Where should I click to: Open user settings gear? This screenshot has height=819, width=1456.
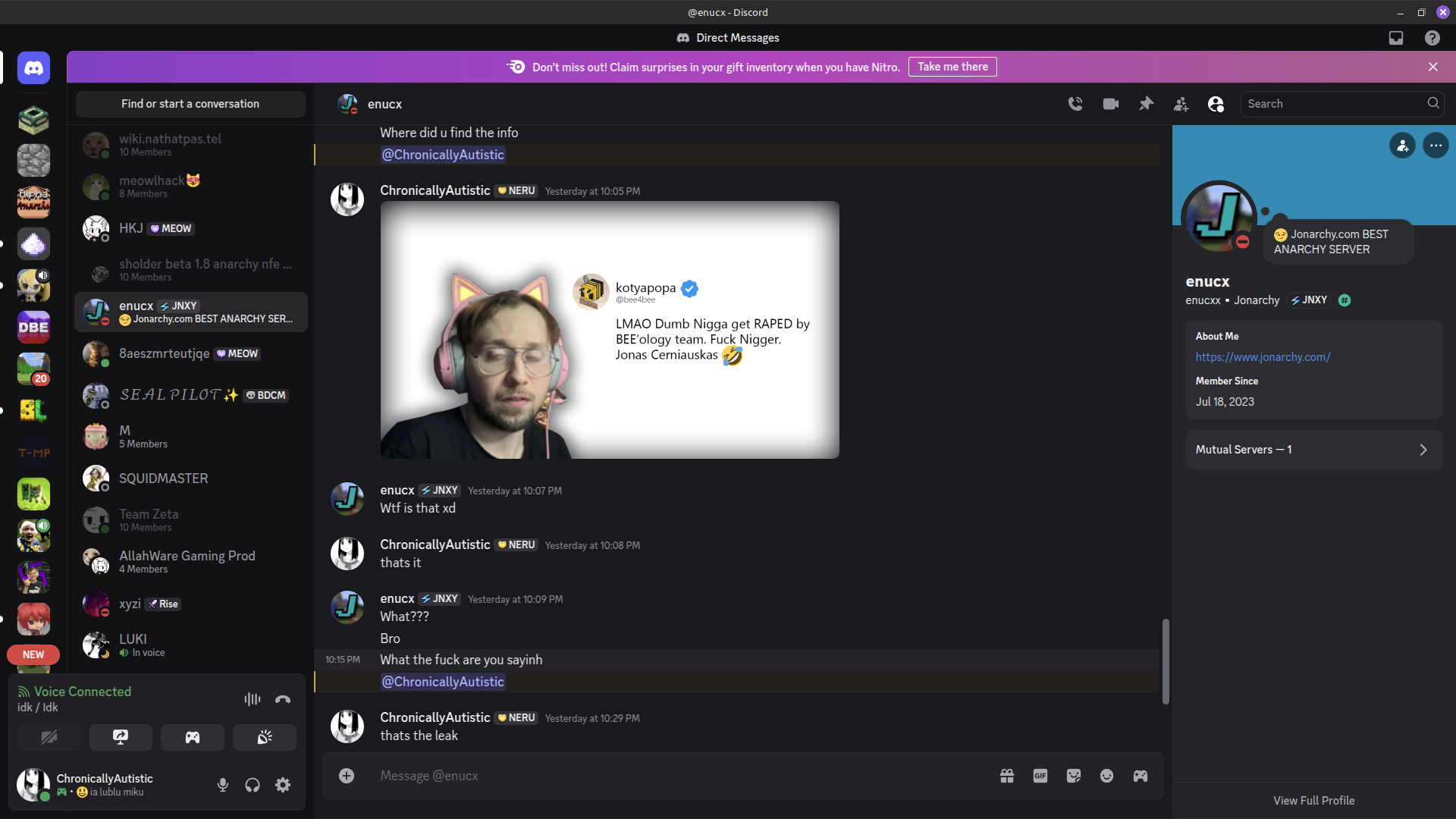click(283, 785)
